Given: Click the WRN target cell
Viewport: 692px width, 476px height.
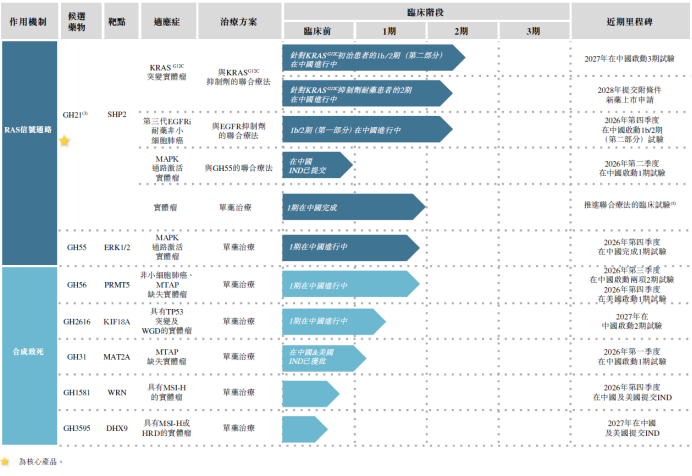Looking at the screenshot, I should click(117, 392).
